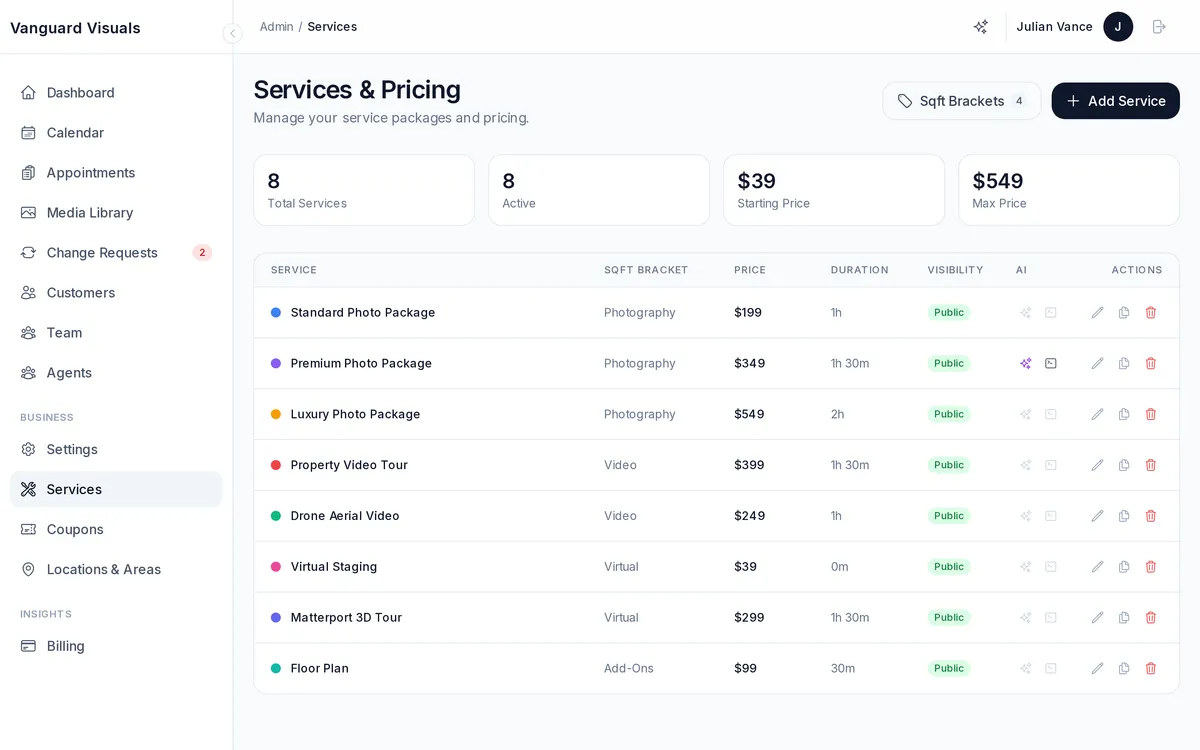The width and height of the screenshot is (1200, 750).
Task: Toggle Public visibility on Matterport 3D Tour
Action: tap(948, 617)
